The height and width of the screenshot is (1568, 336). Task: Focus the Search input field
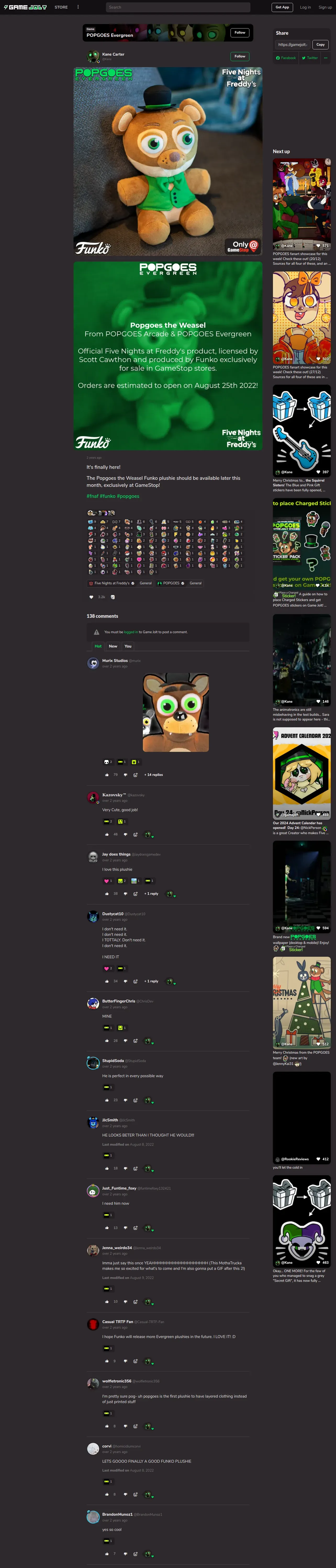(x=178, y=7)
